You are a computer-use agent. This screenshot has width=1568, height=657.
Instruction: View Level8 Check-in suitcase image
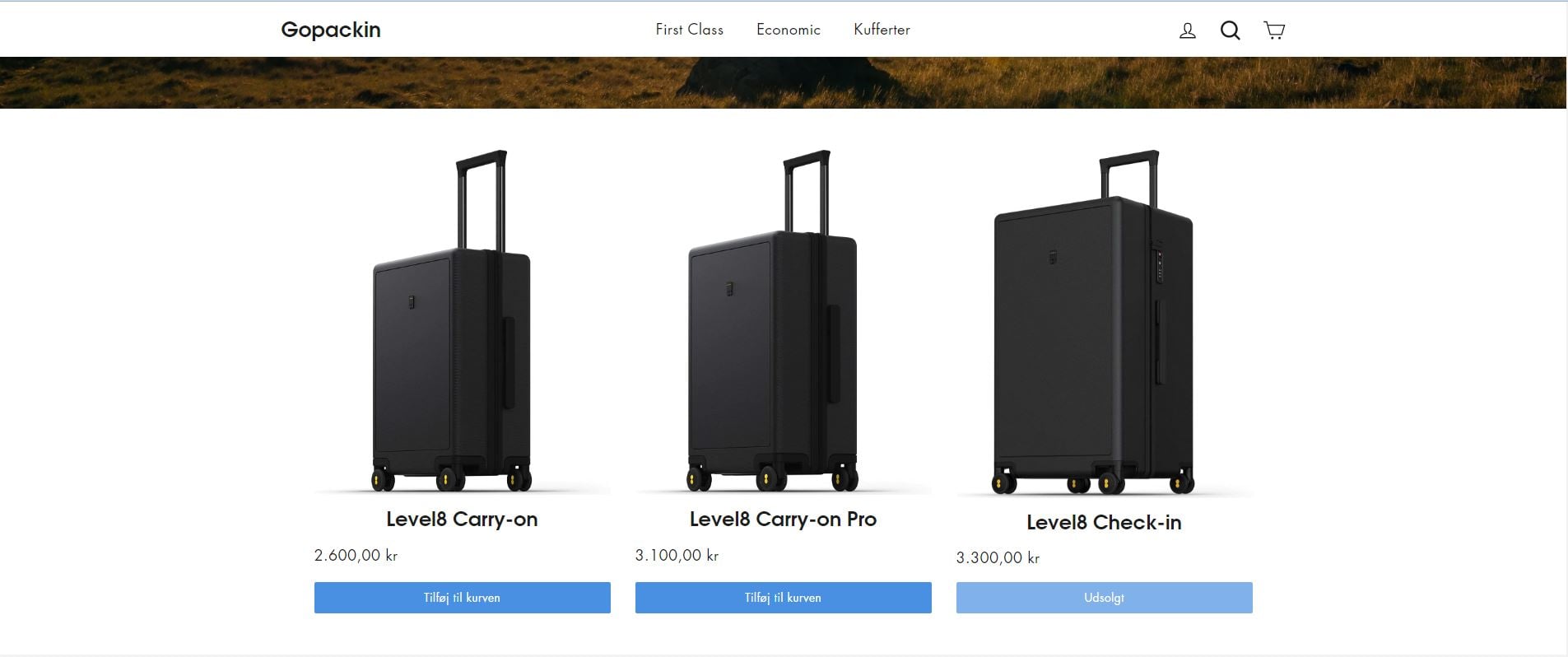(x=1105, y=323)
